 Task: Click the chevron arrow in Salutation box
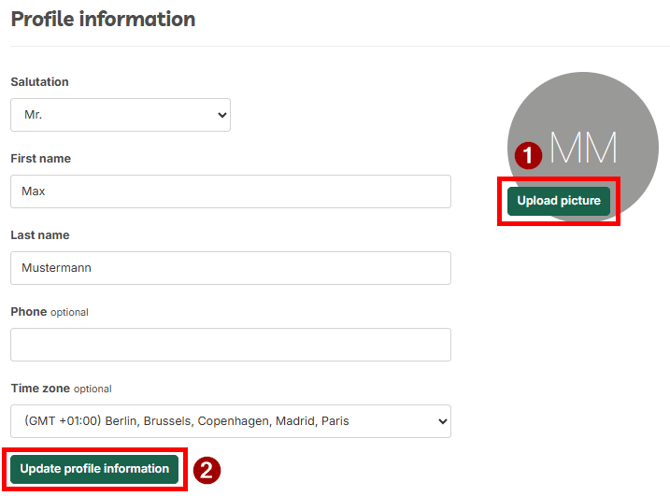tap(222, 115)
